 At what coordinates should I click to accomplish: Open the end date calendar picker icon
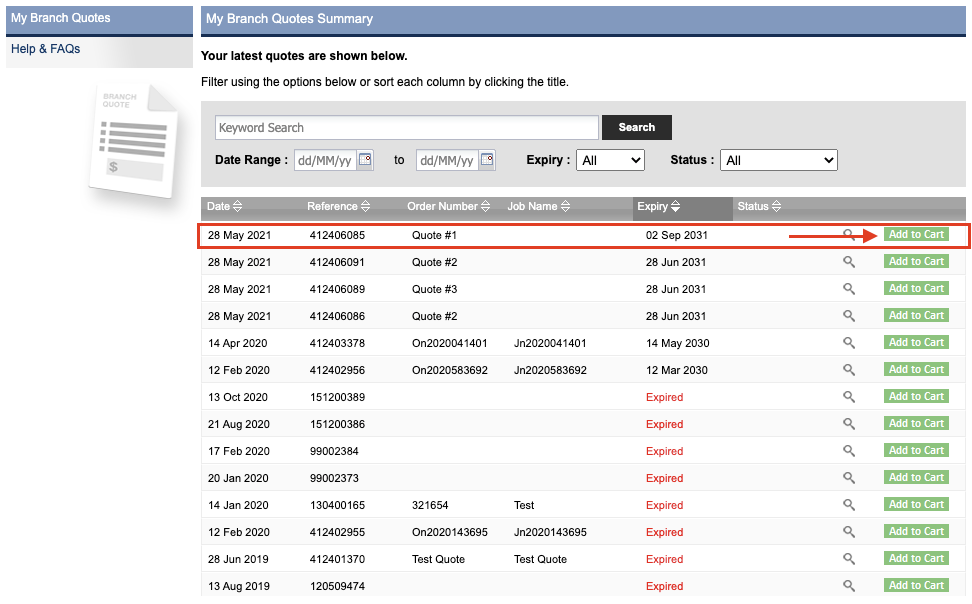(x=487, y=159)
